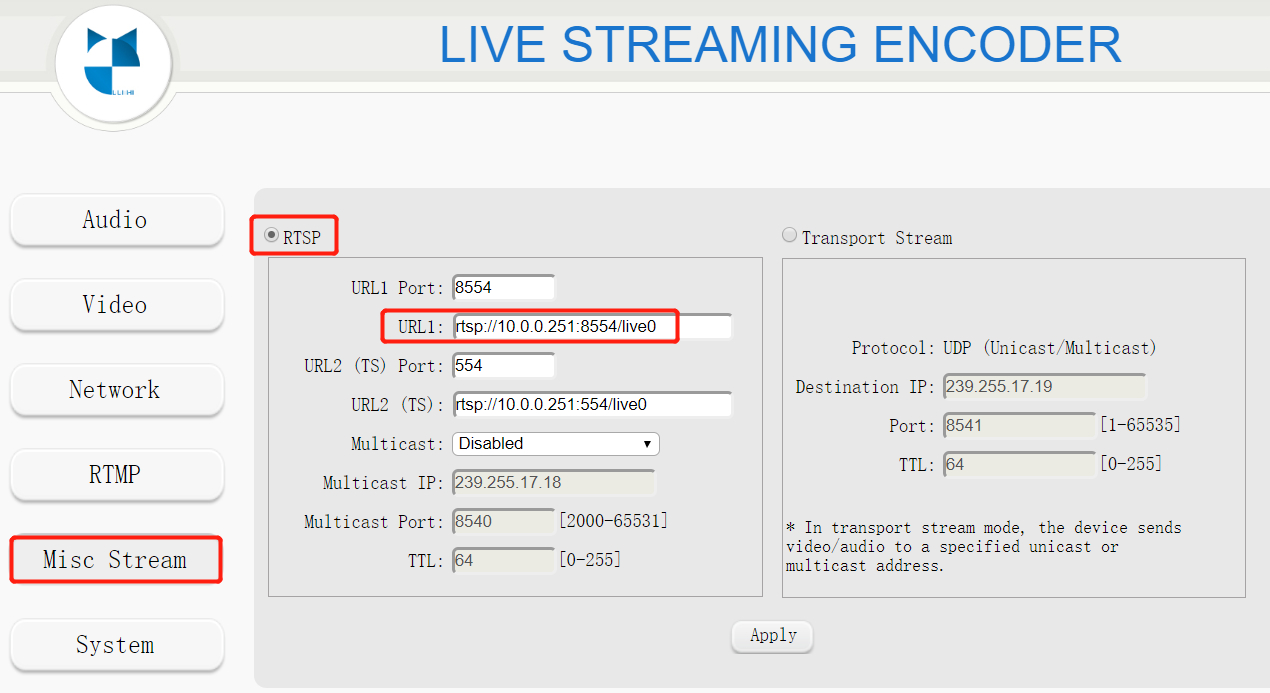
Task: Click the [2000-65531] port range hint
Action: click(x=613, y=521)
